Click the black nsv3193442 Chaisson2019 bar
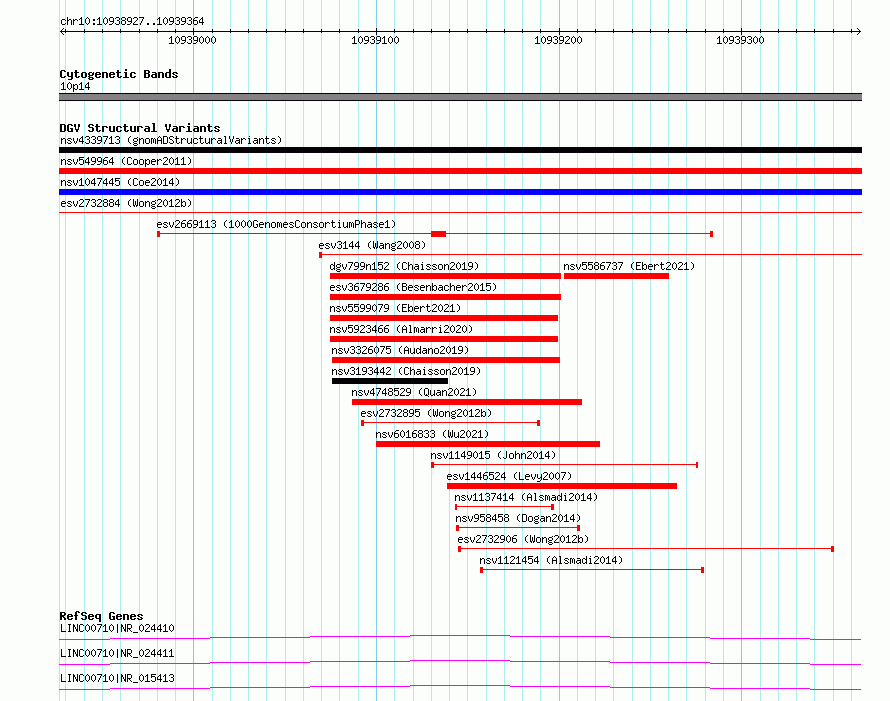Viewport: 890px width, 701px height. pos(390,381)
